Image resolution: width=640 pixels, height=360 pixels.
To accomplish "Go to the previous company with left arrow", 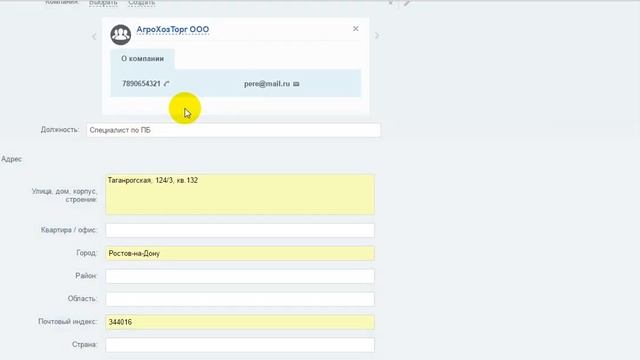I will click(94, 36).
